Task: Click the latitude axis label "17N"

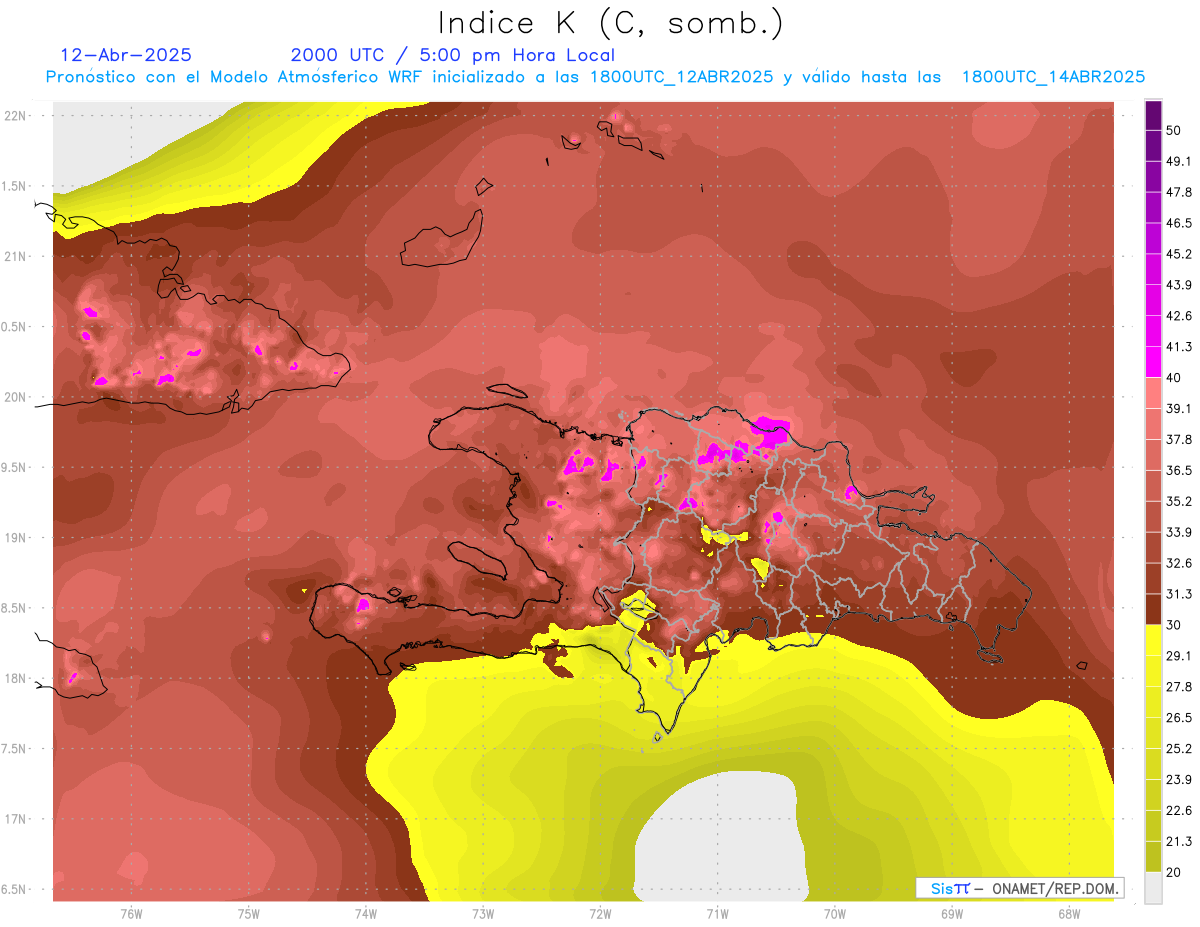Action: pyautogui.click(x=15, y=819)
